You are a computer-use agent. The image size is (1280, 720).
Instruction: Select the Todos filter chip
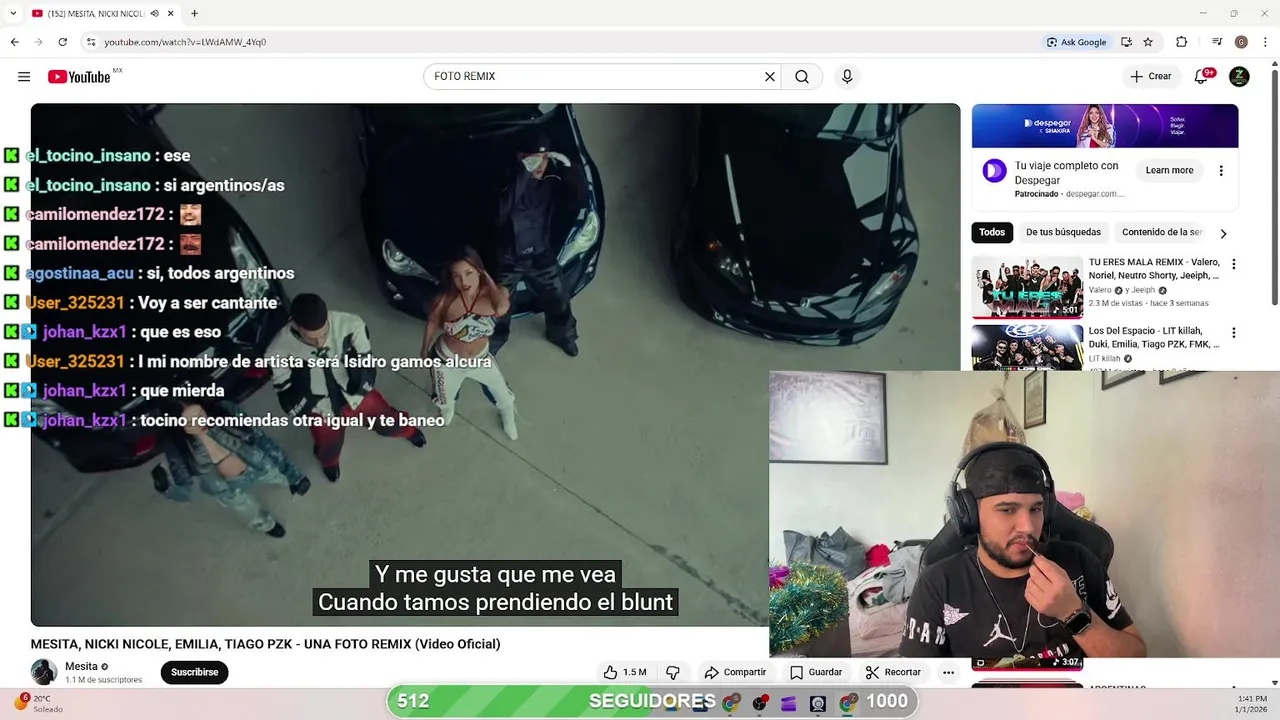992,232
